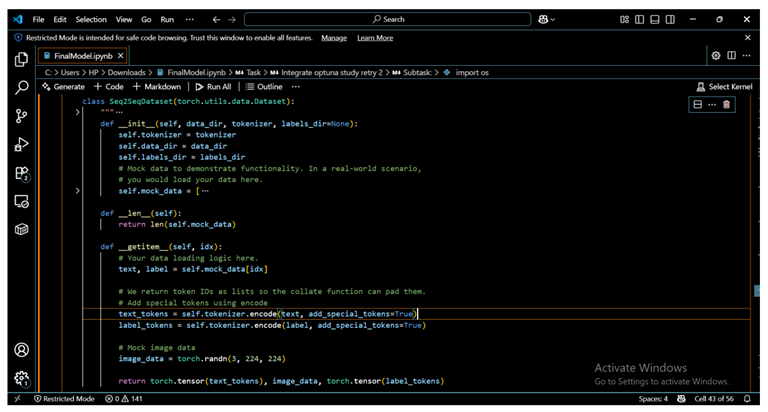Open the Remote Explorer view
This screenshot has height=412, width=768.
point(21,202)
